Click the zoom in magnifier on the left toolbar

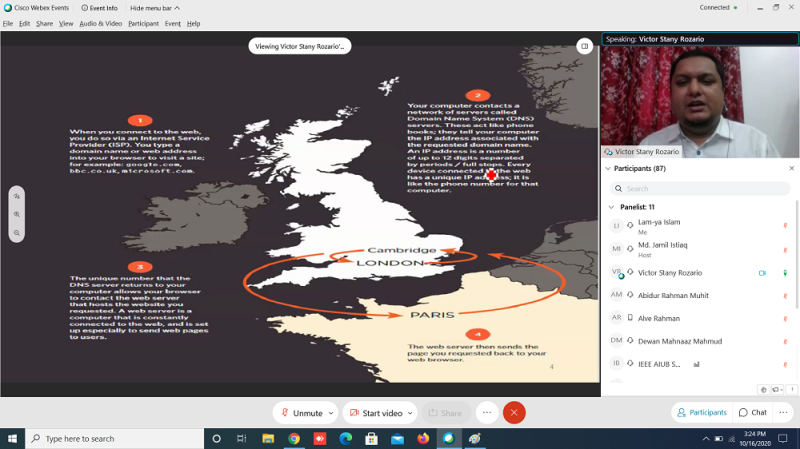pyautogui.click(x=17, y=214)
